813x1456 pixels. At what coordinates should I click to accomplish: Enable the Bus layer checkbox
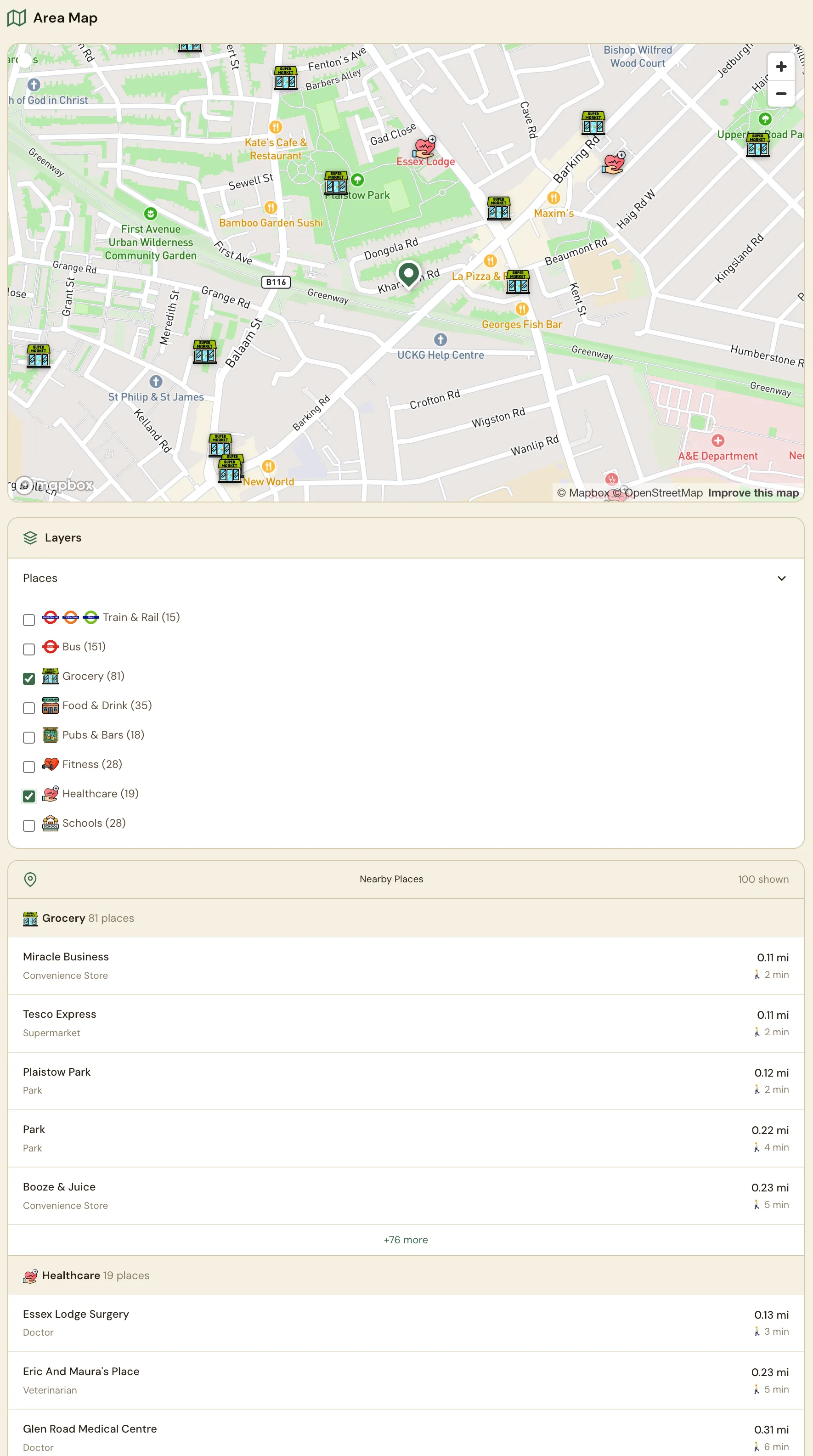pyautogui.click(x=29, y=649)
